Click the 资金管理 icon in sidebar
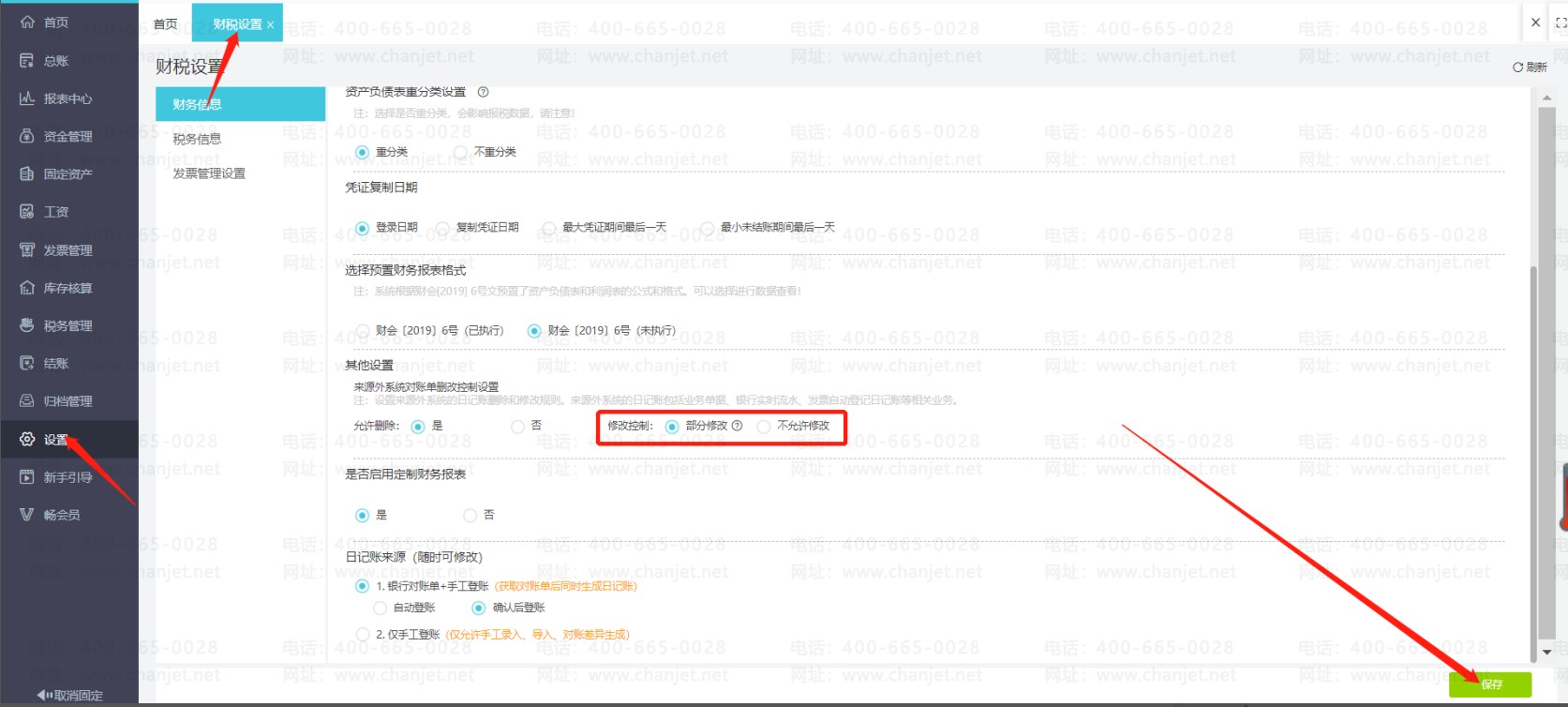 pos(27,136)
